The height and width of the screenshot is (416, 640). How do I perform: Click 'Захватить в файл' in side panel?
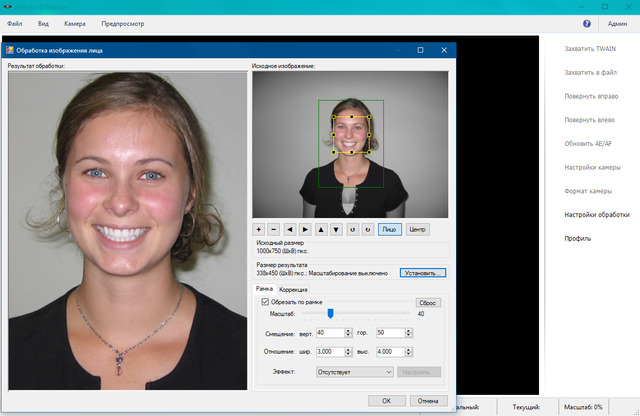click(x=590, y=72)
